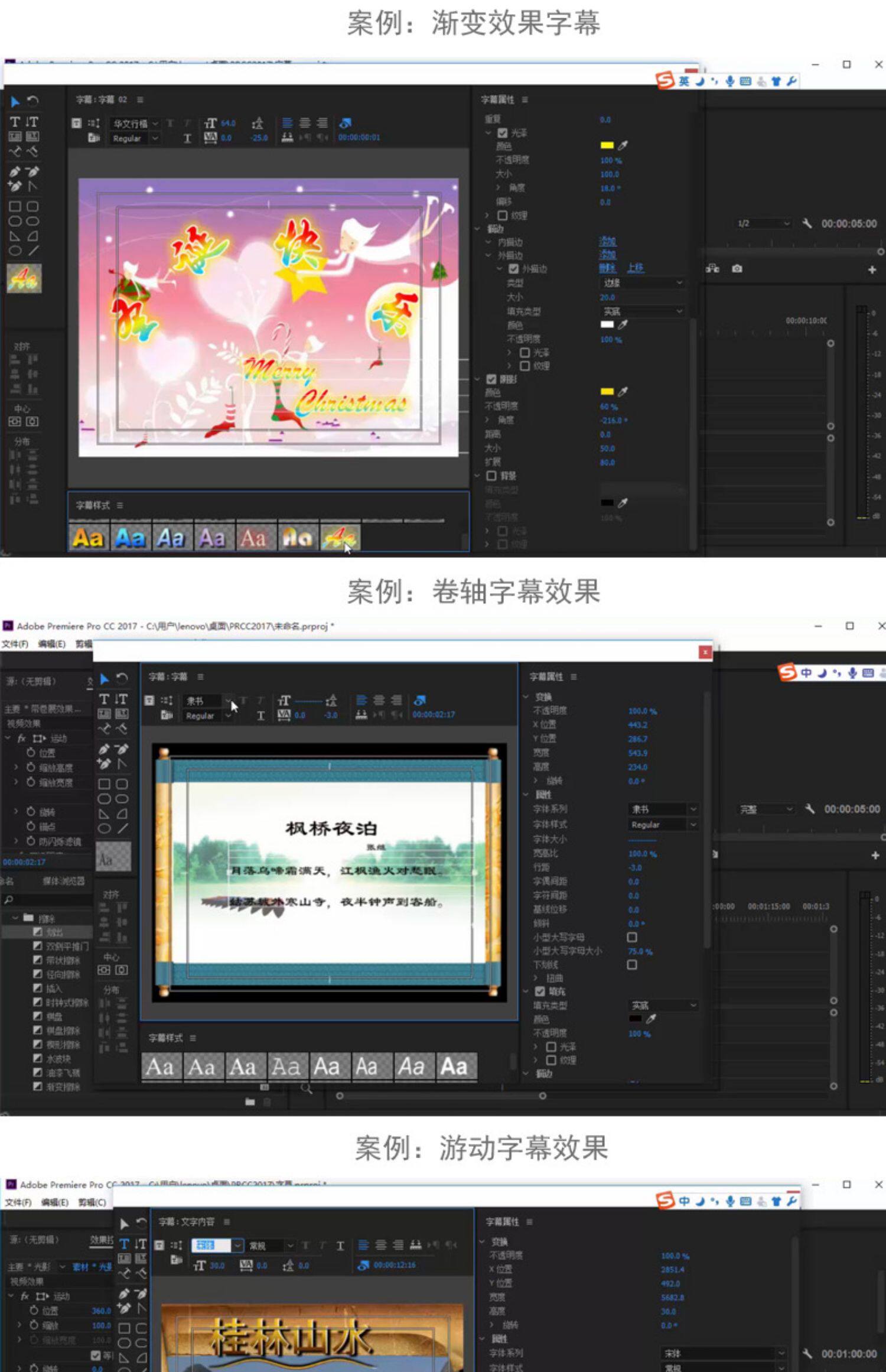Screen dimensions: 886x1372
Task: Enable 小型大写字母 checkbox in 卷轴字幕效果 titler
Action: point(632,937)
